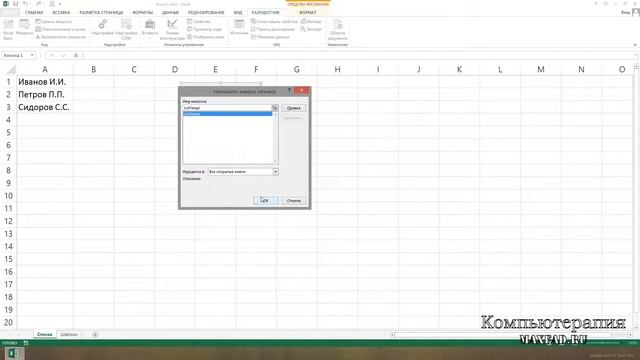This screenshot has width=640, height=360.
Task: Open the Макросы list button
Action: tap(24, 27)
